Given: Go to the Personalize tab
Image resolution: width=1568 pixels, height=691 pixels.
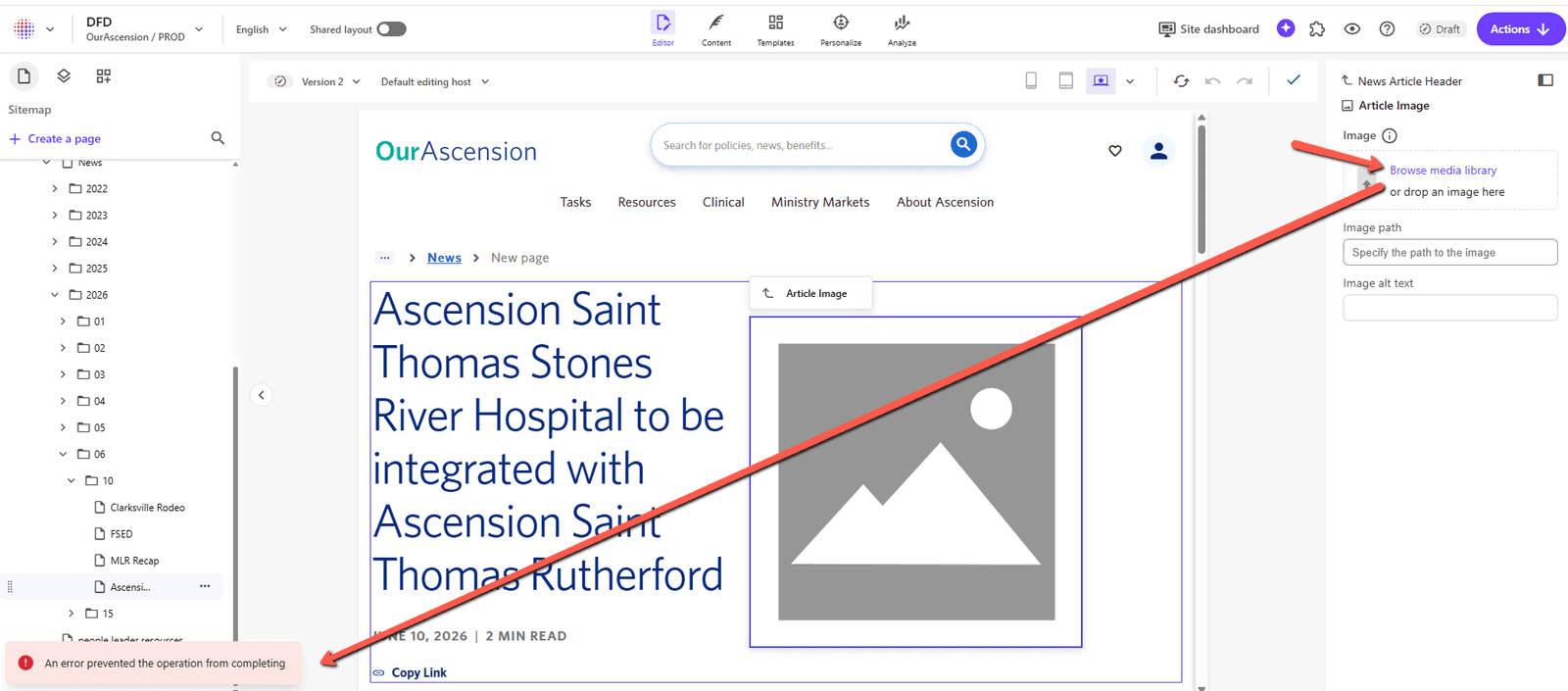Looking at the screenshot, I should coord(841,29).
